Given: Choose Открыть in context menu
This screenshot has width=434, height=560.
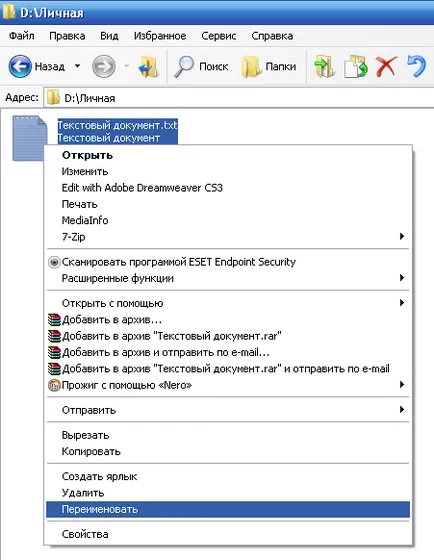Looking at the screenshot, I should tap(228, 155).
